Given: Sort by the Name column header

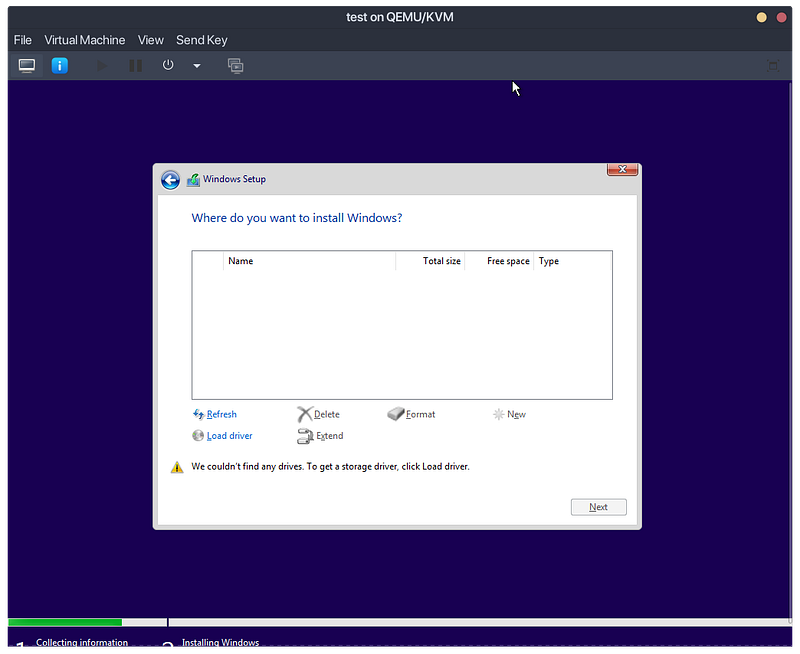Looking at the screenshot, I should (309, 261).
